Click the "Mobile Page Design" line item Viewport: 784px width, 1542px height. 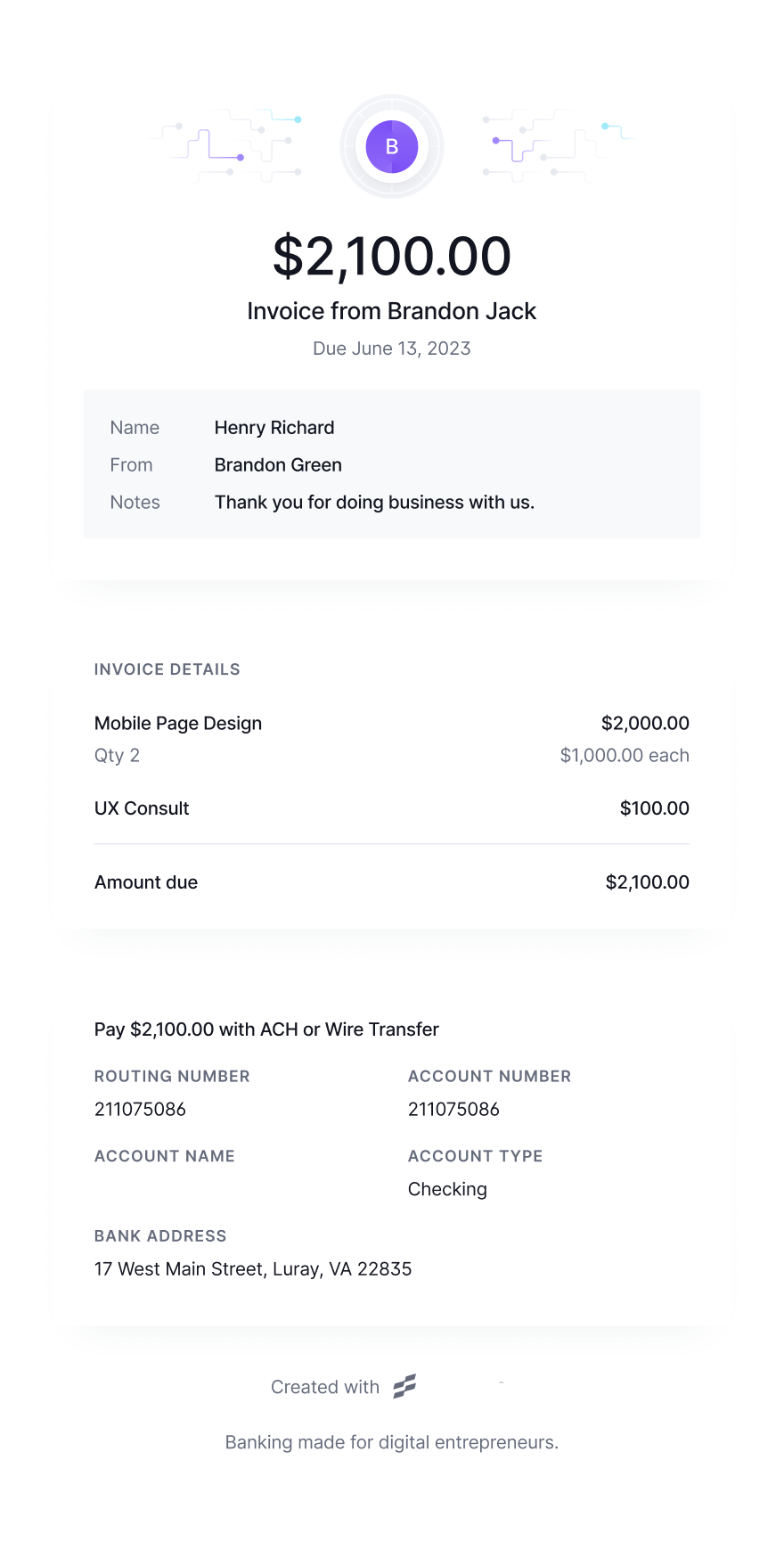click(x=178, y=723)
